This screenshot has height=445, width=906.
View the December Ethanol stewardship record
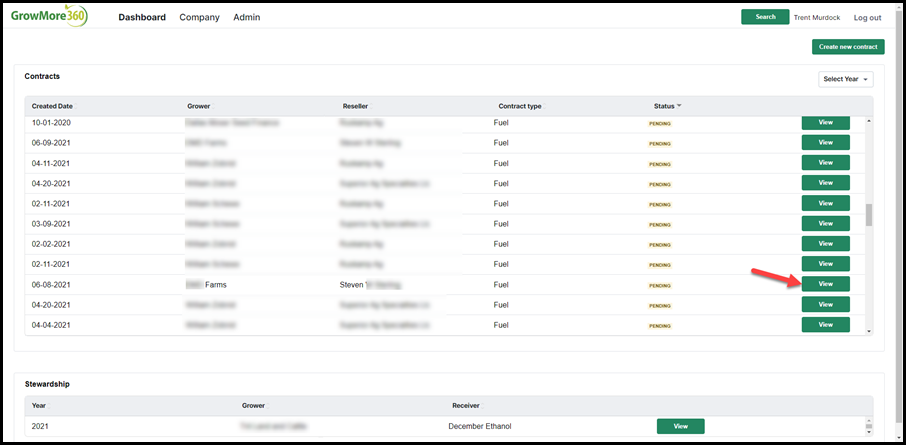coord(681,426)
